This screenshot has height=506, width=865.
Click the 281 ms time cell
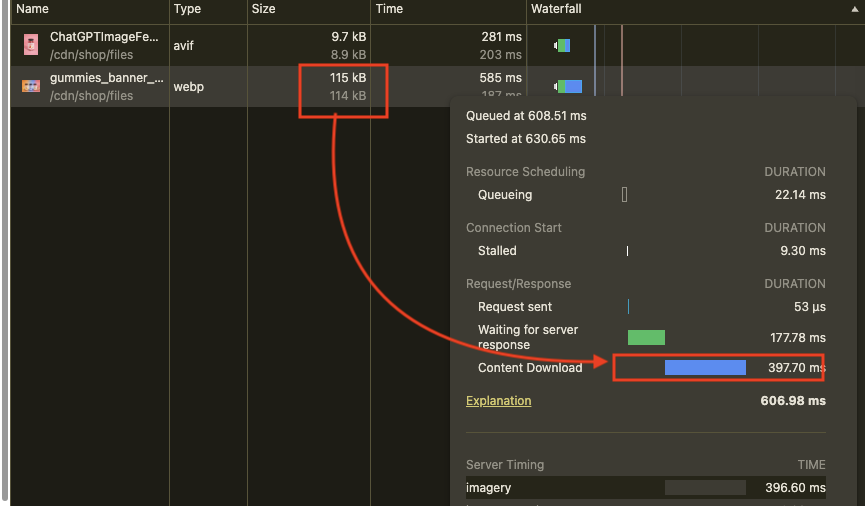pyautogui.click(x=501, y=37)
